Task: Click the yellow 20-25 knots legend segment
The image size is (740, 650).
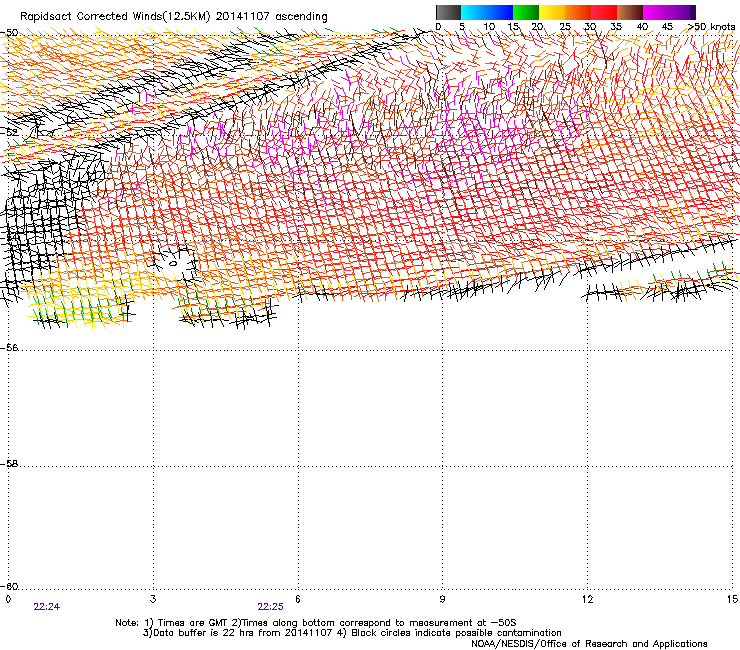Action: click(x=552, y=12)
